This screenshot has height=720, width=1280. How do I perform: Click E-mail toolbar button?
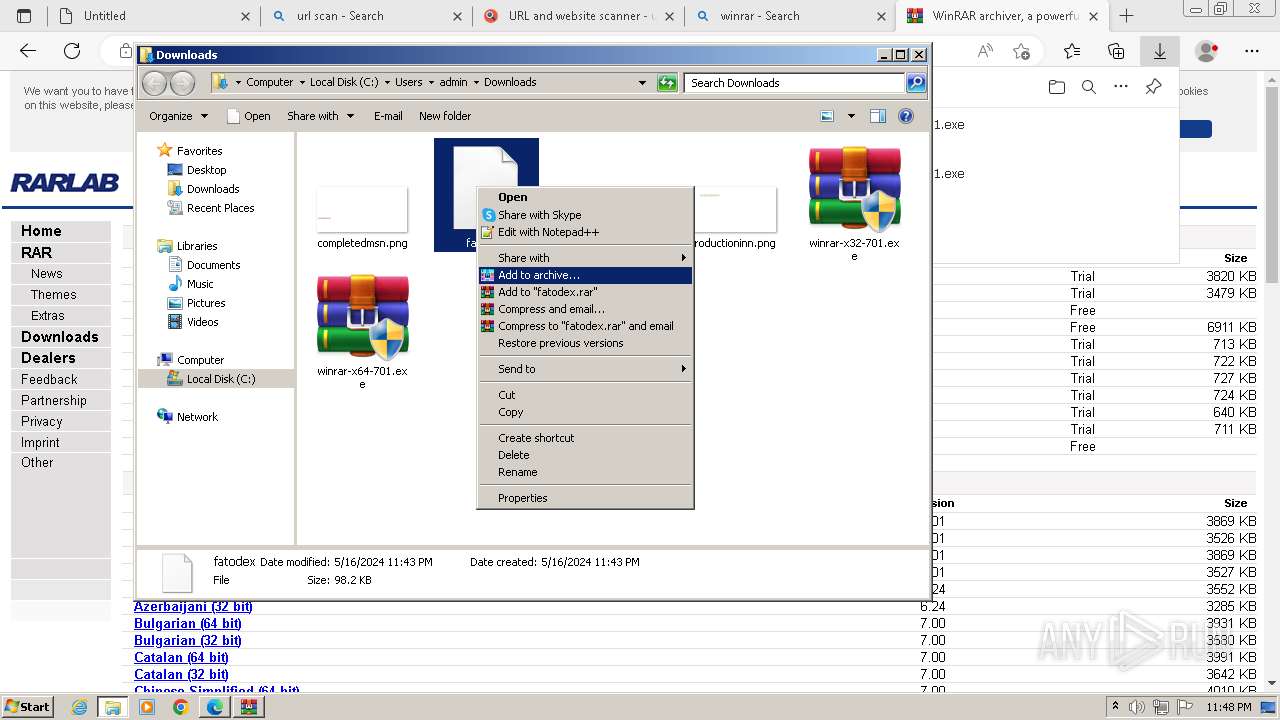click(x=388, y=116)
